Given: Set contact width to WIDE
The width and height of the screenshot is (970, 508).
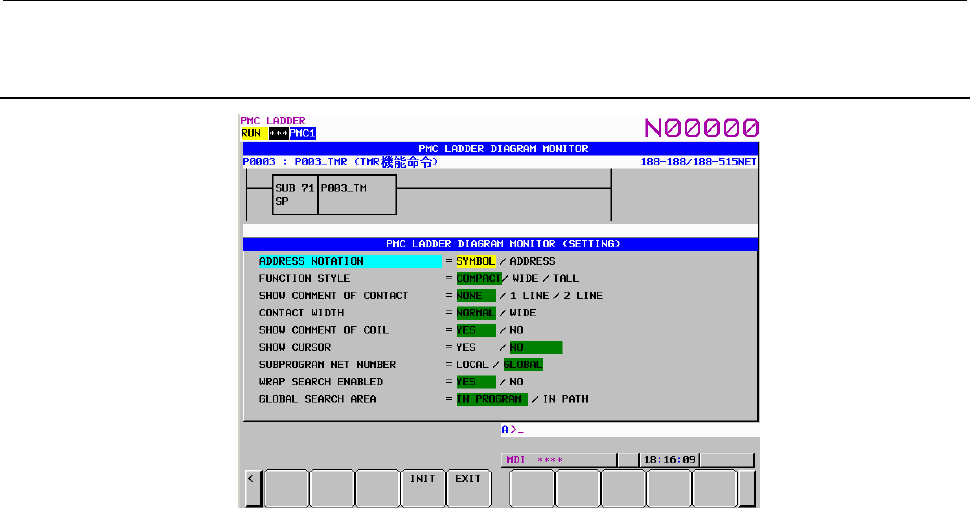Looking at the screenshot, I should [523, 314].
